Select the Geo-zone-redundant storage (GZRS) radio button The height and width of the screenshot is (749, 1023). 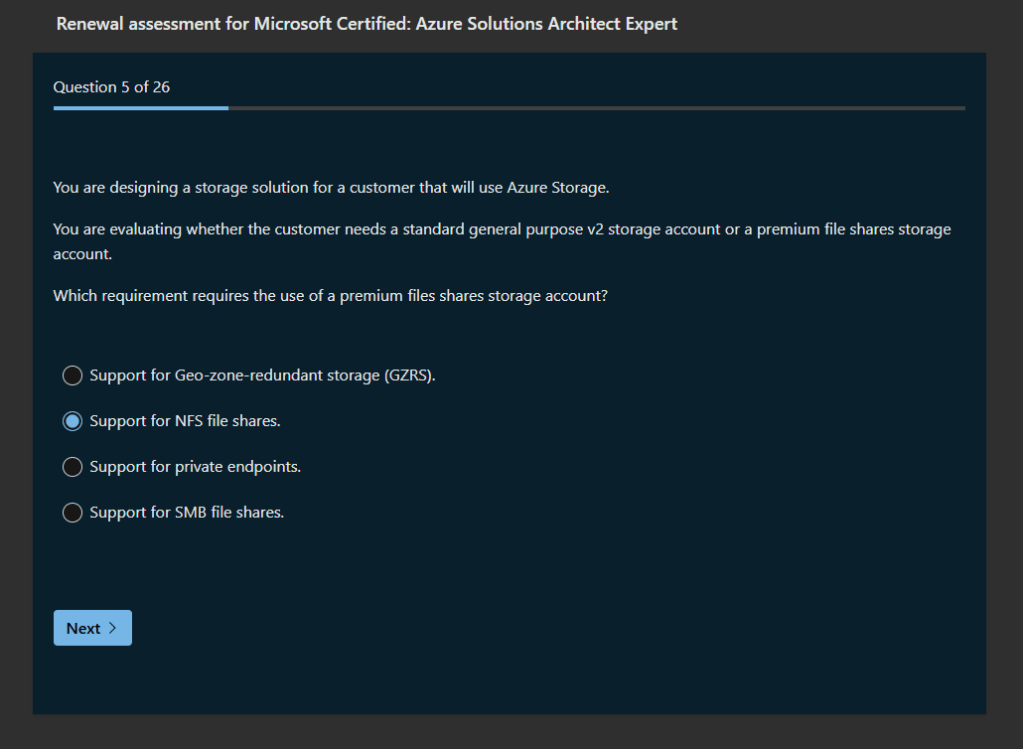pos(72,376)
